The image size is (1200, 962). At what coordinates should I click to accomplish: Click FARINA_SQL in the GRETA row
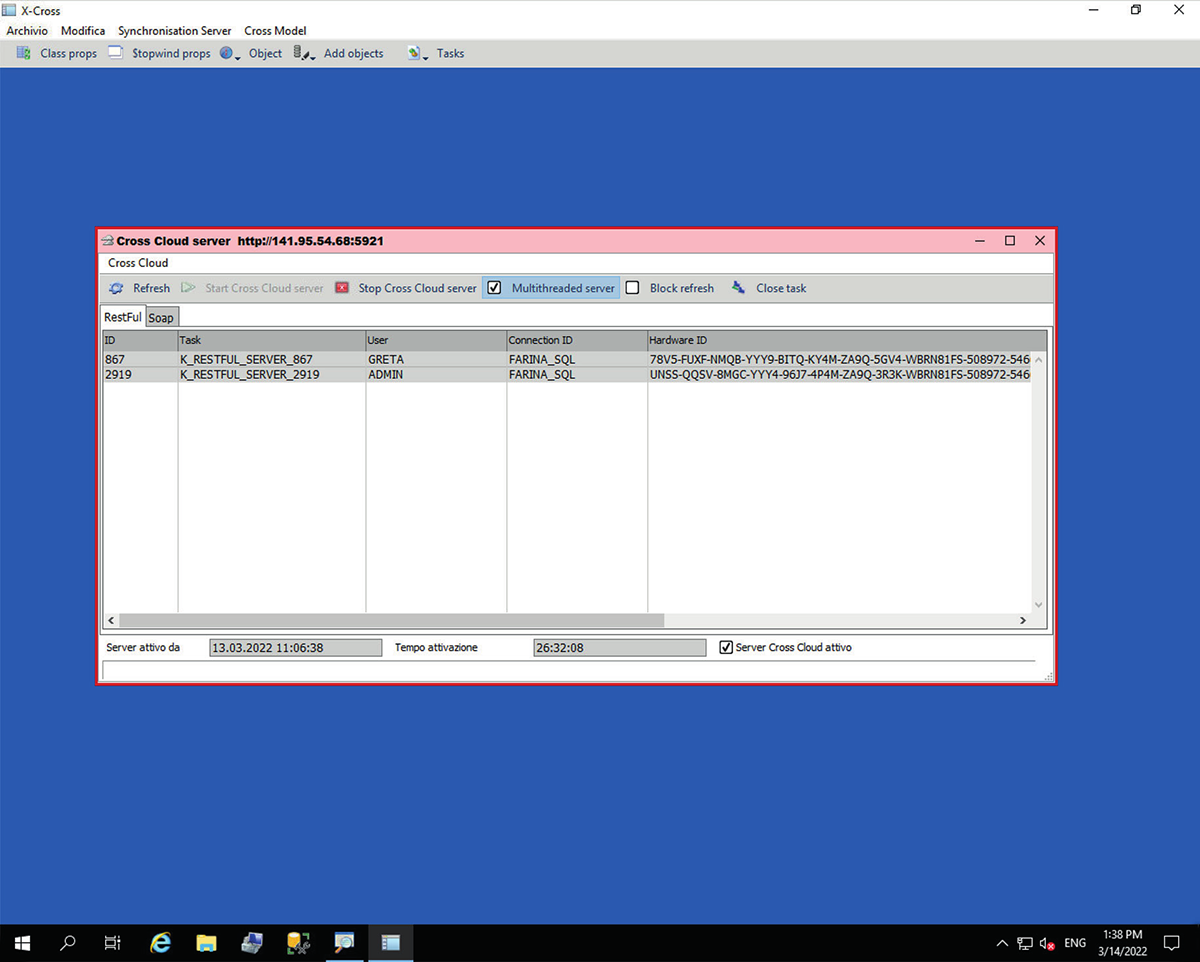pos(577,359)
